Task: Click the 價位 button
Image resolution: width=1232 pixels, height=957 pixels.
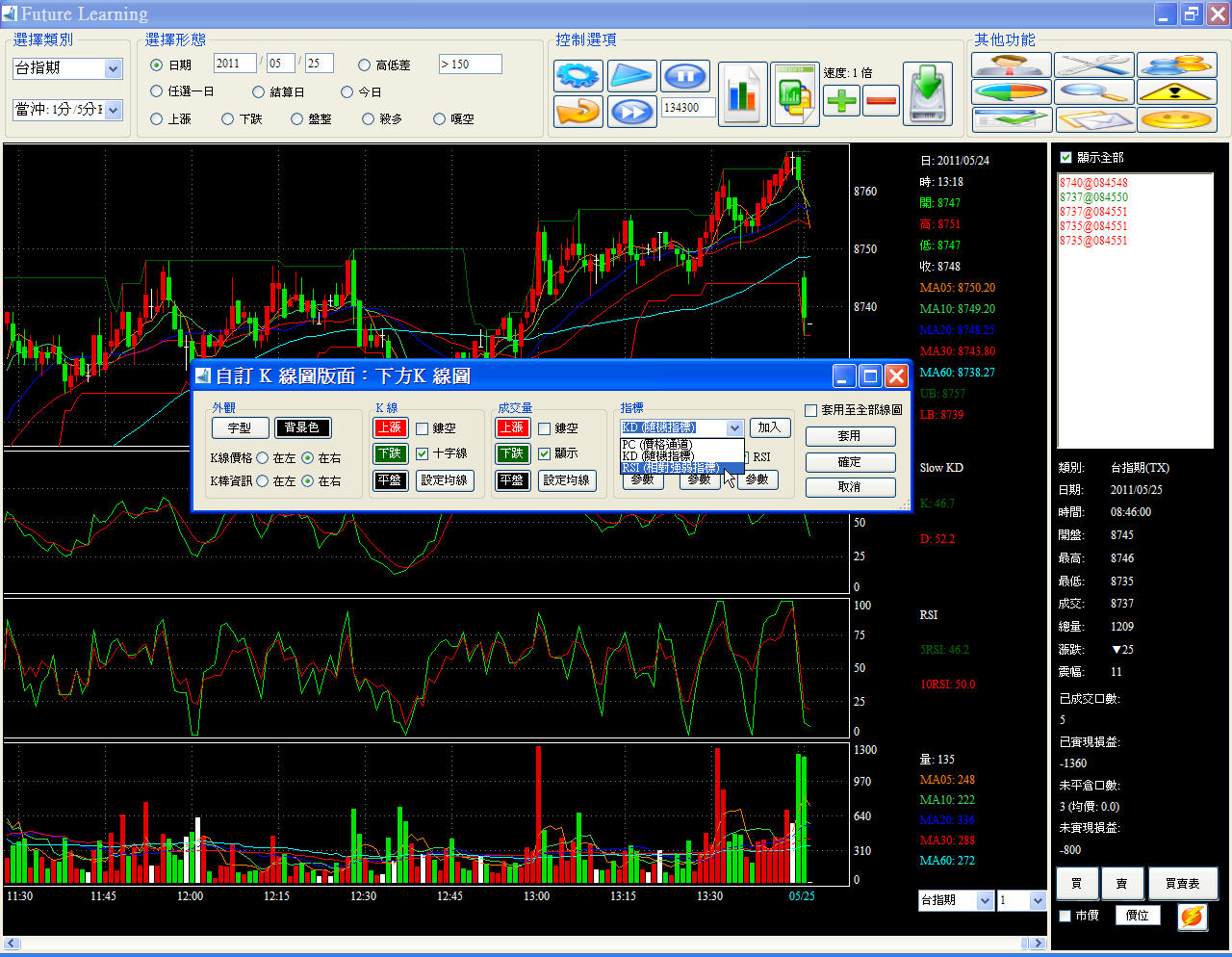Action: tap(1138, 916)
